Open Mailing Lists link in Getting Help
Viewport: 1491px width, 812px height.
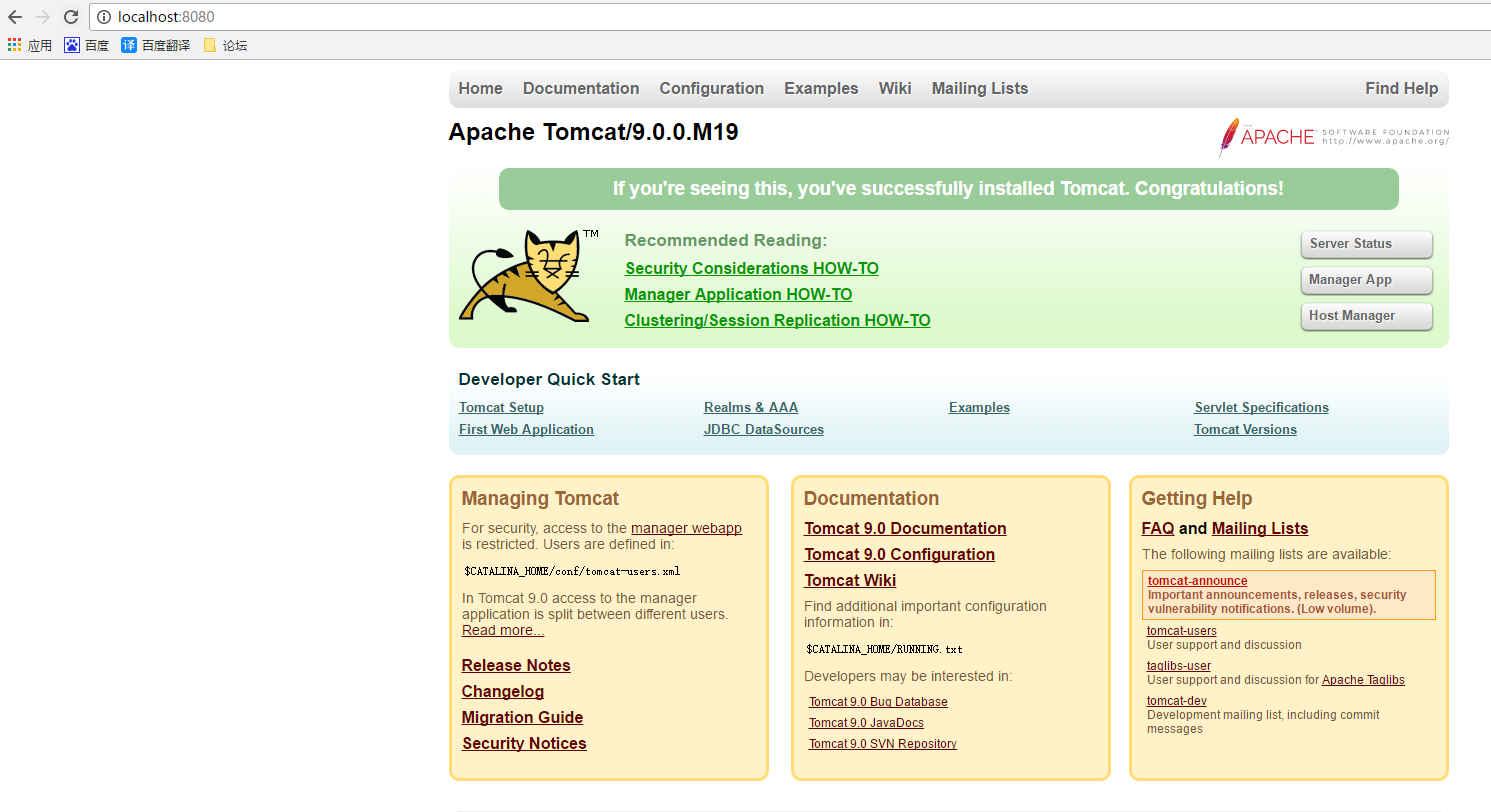click(x=1260, y=528)
